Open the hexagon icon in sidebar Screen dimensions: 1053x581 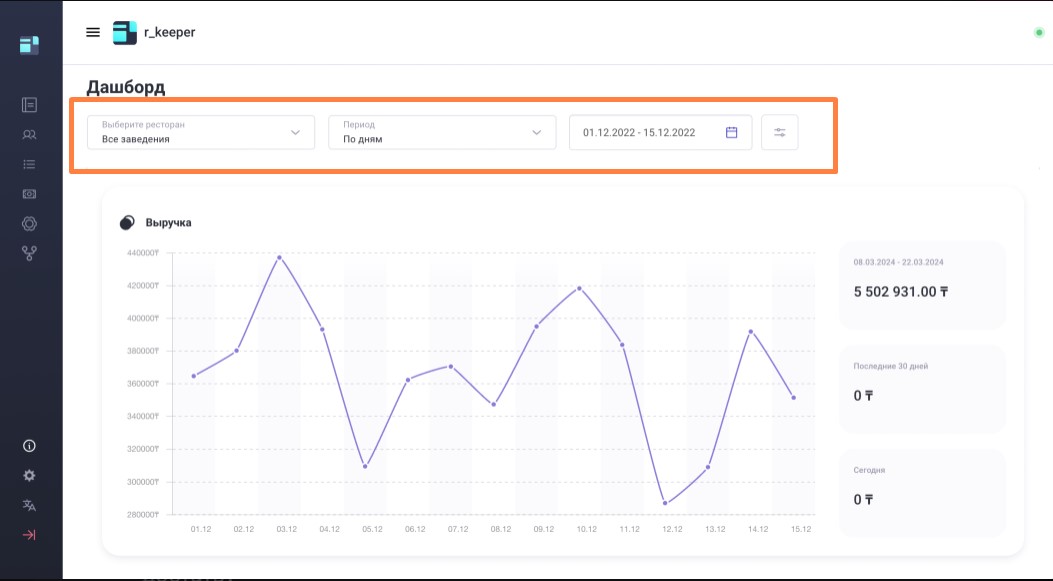pyautogui.click(x=30, y=224)
